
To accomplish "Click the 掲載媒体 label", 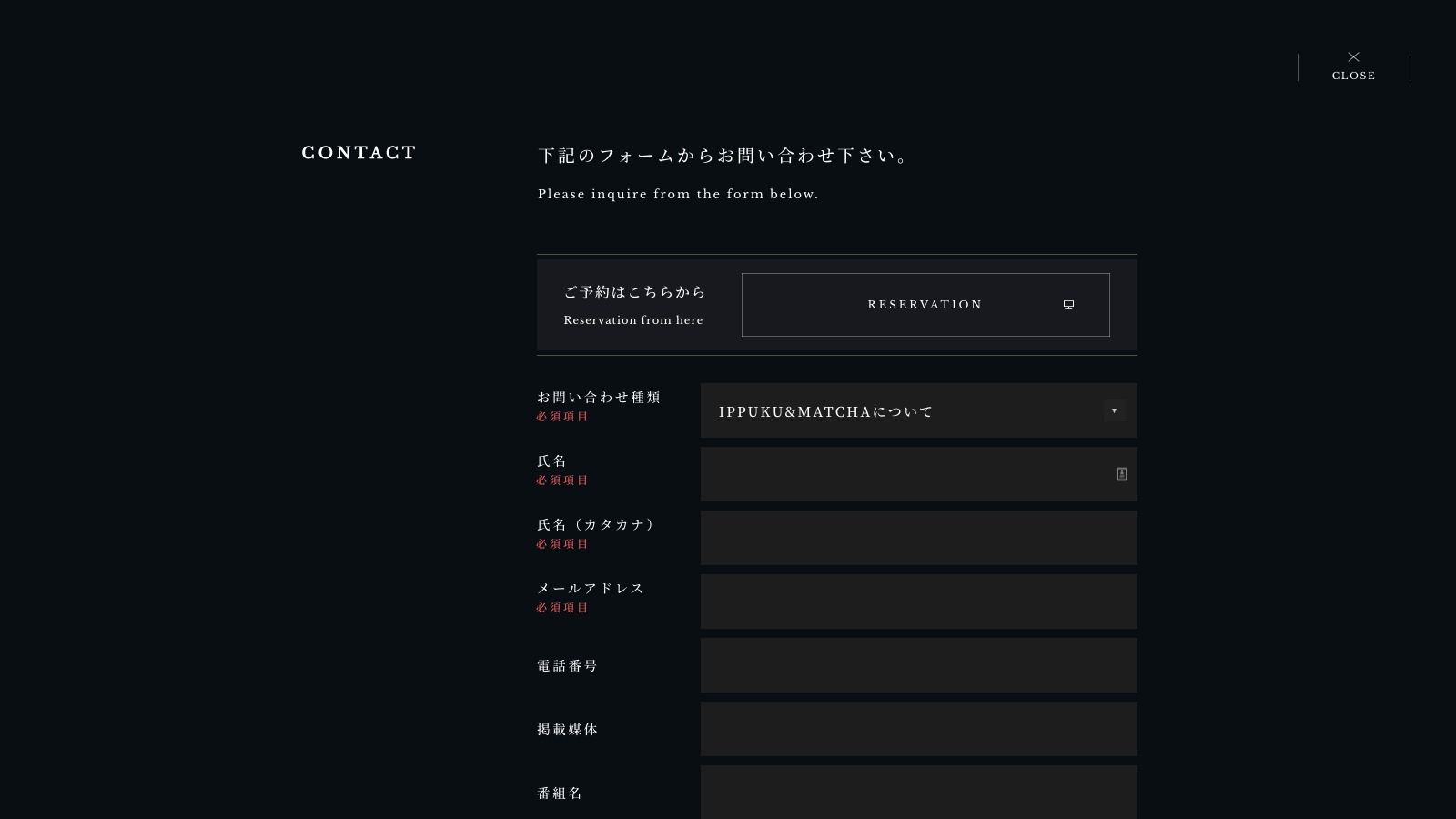I will [568, 730].
